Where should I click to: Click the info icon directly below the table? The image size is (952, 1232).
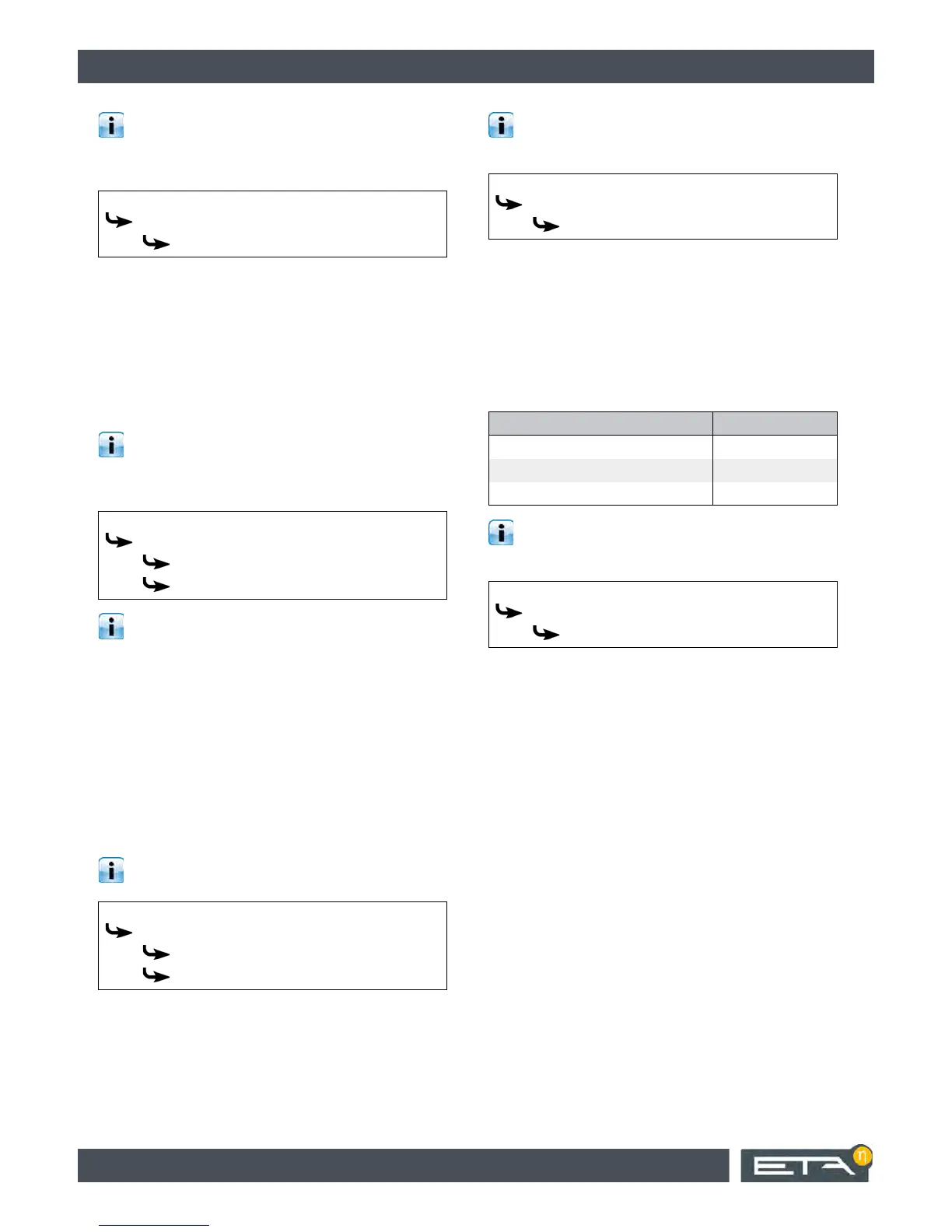pos(501,534)
